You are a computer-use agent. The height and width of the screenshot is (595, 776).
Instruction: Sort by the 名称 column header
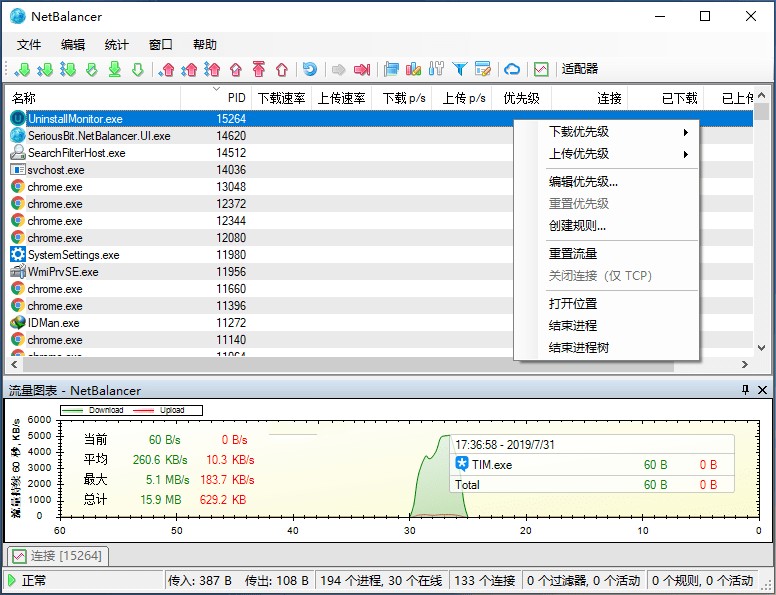pos(94,98)
